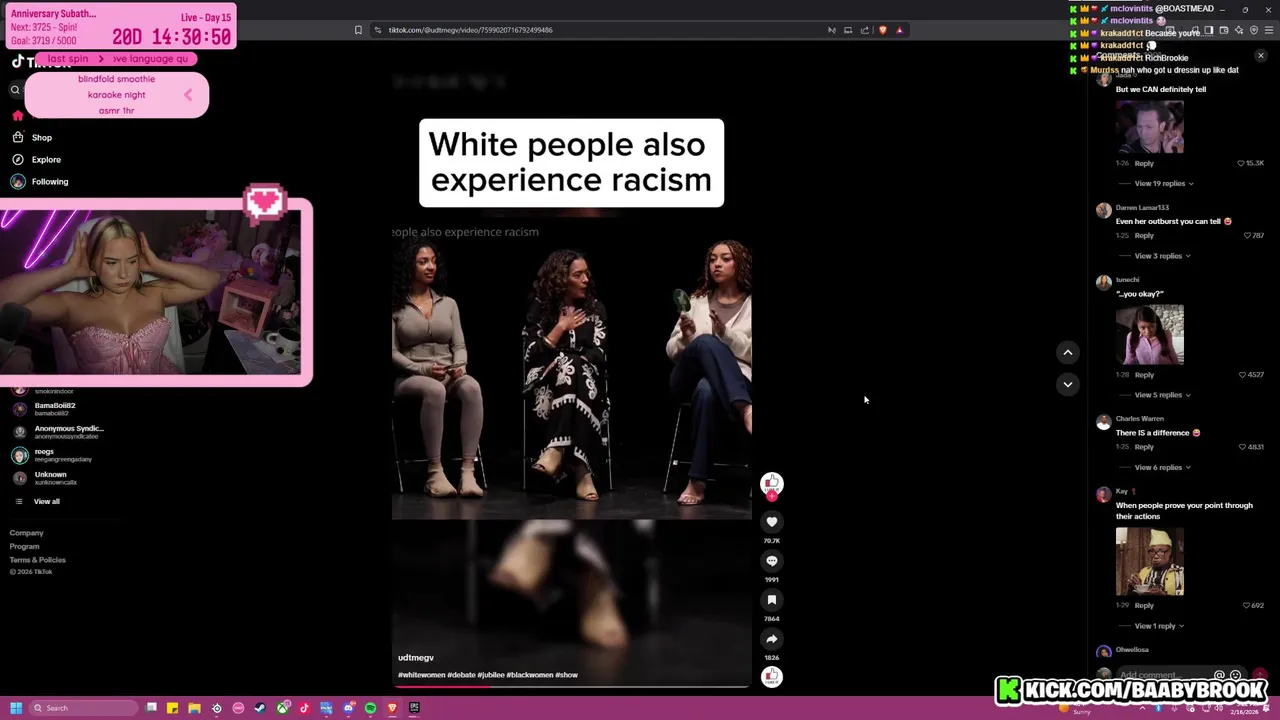Expand Program footer section
This screenshot has width=1280, height=720.
25,546
